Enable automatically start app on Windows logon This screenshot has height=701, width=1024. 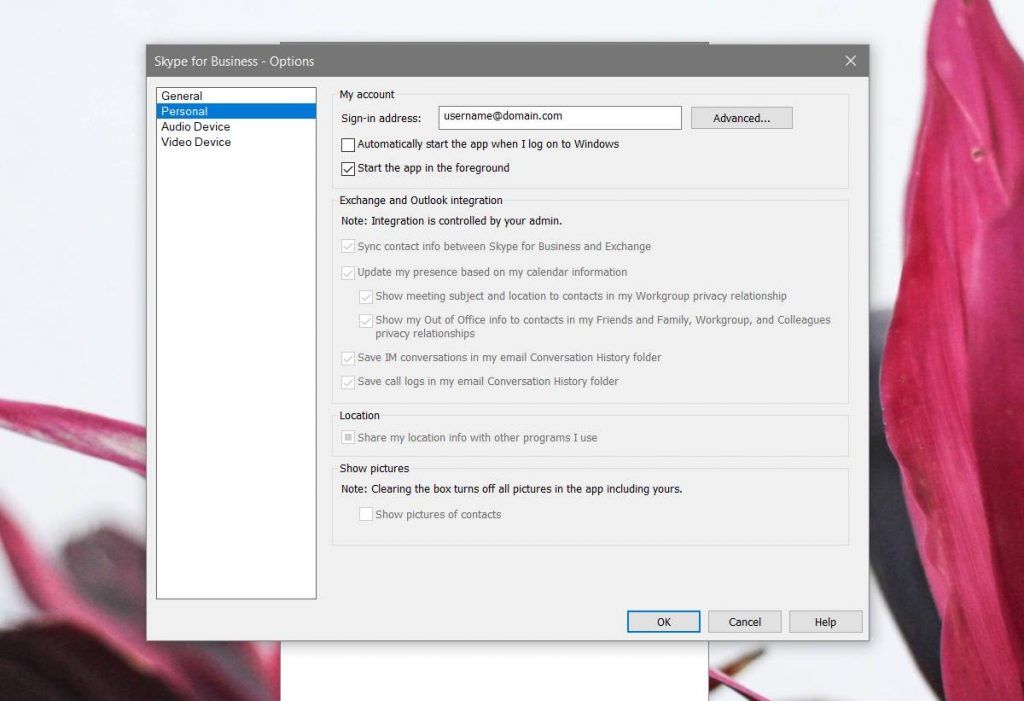[348, 145]
